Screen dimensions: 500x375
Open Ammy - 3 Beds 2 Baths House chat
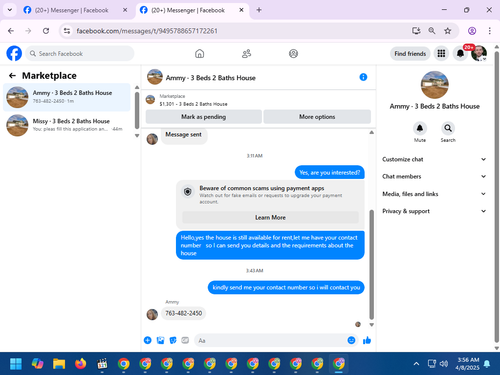[67, 97]
